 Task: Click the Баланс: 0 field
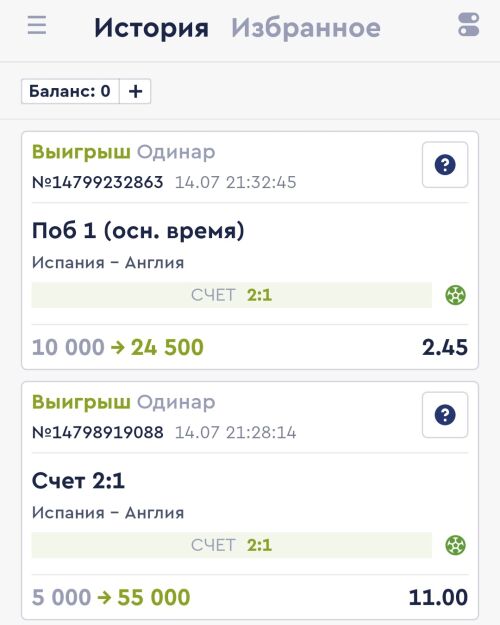(70, 91)
